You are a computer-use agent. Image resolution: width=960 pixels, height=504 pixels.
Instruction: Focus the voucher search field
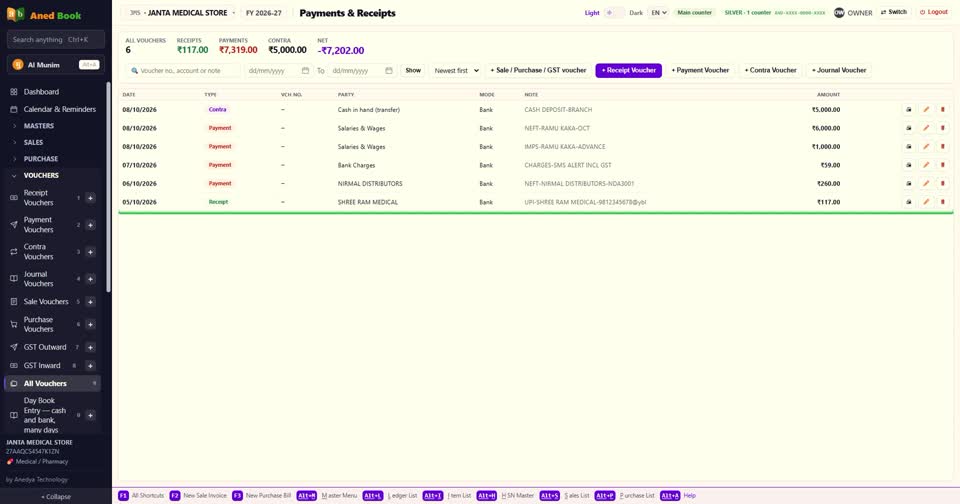[x=184, y=70]
